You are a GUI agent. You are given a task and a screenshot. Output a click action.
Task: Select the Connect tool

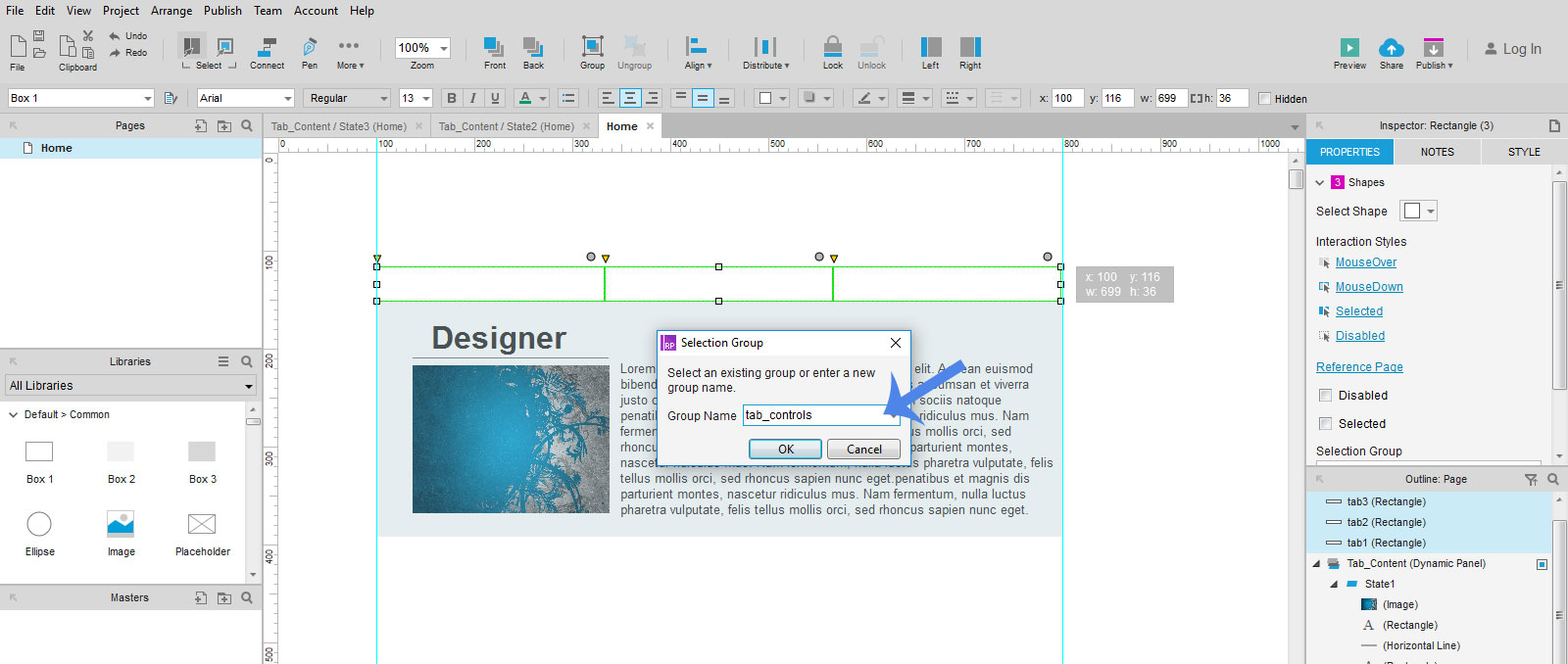tap(267, 53)
